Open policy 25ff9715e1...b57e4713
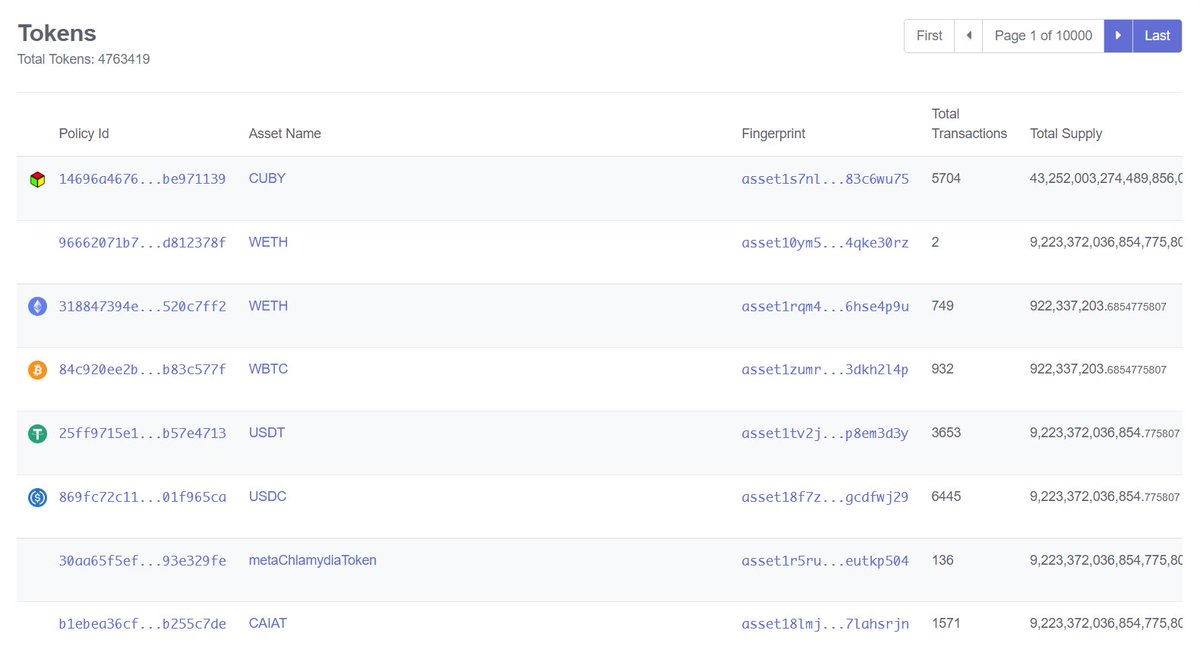This screenshot has width=1200, height=665. pos(142,433)
